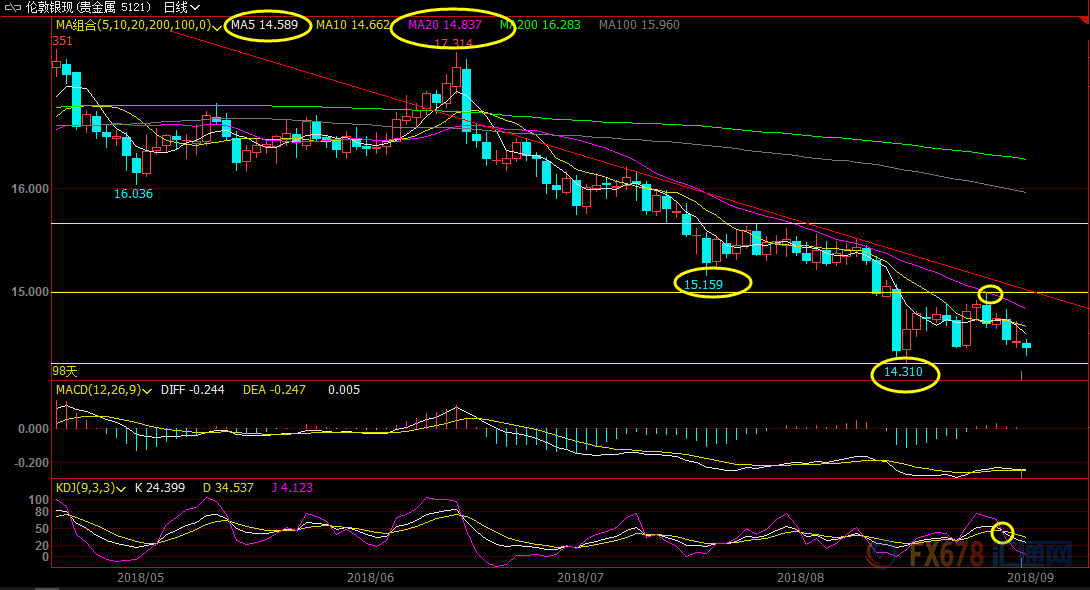
Task: Click the 2018/07 date axis label
Action: coord(580,577)
